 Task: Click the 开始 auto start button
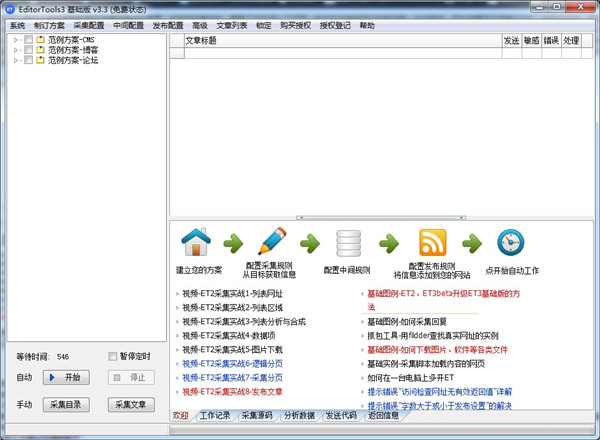[66, 378]
